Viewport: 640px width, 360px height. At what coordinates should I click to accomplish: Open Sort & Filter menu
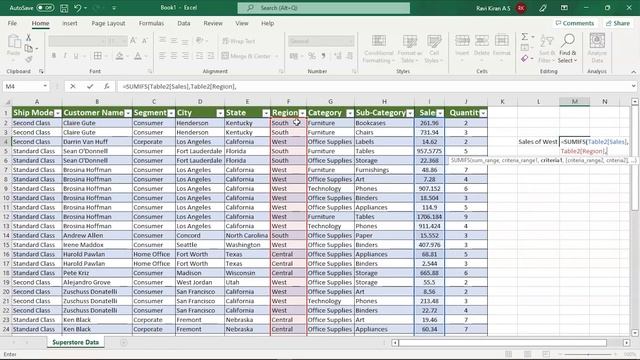547,49
